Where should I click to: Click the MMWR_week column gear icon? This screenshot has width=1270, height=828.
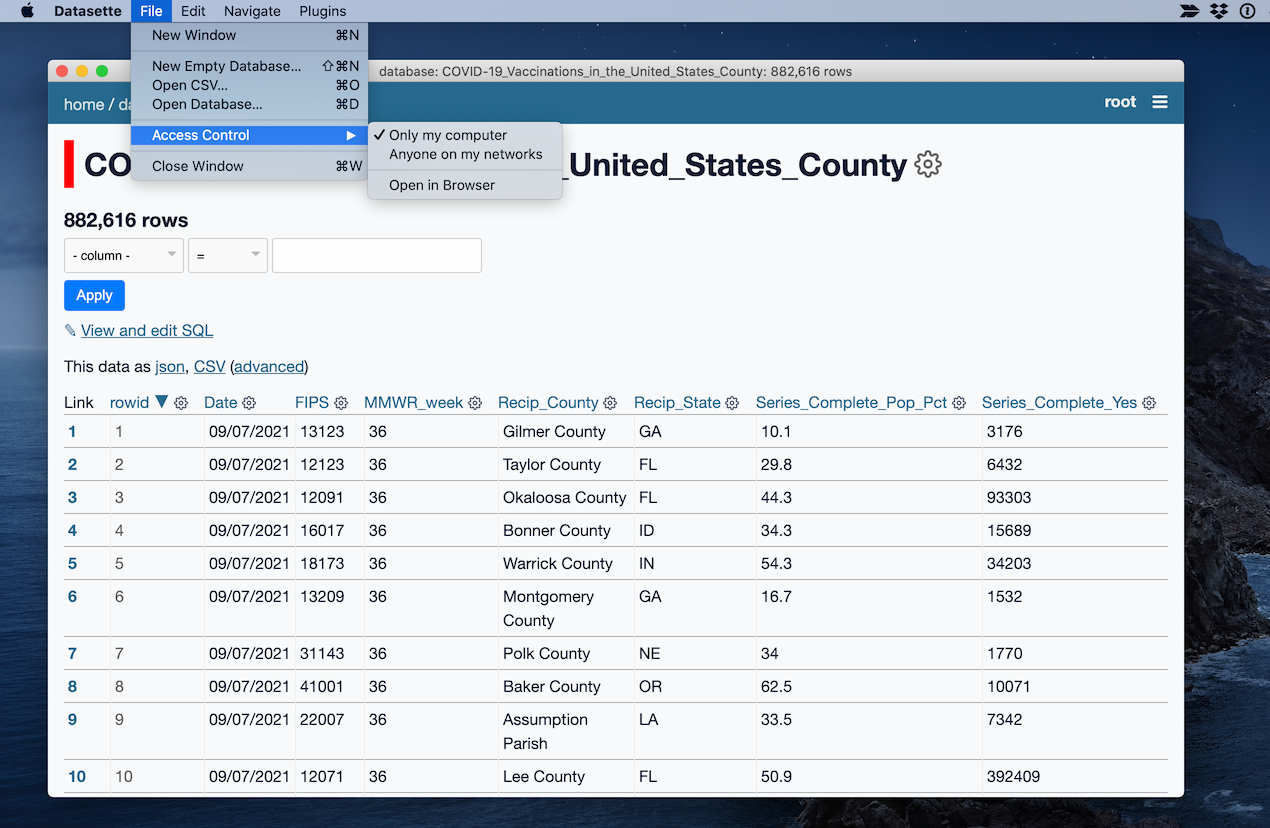[x=475, y=403]
